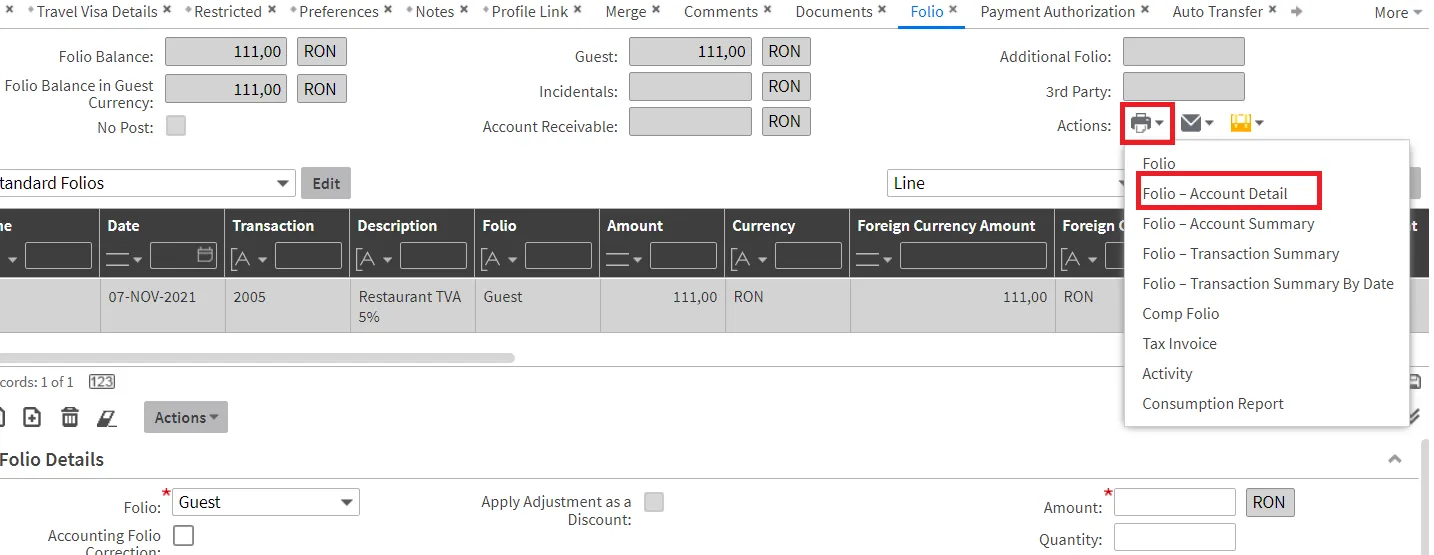Close the Preferences tab
The height and width of the screenshot is (555, 1434).
[388, 10]
